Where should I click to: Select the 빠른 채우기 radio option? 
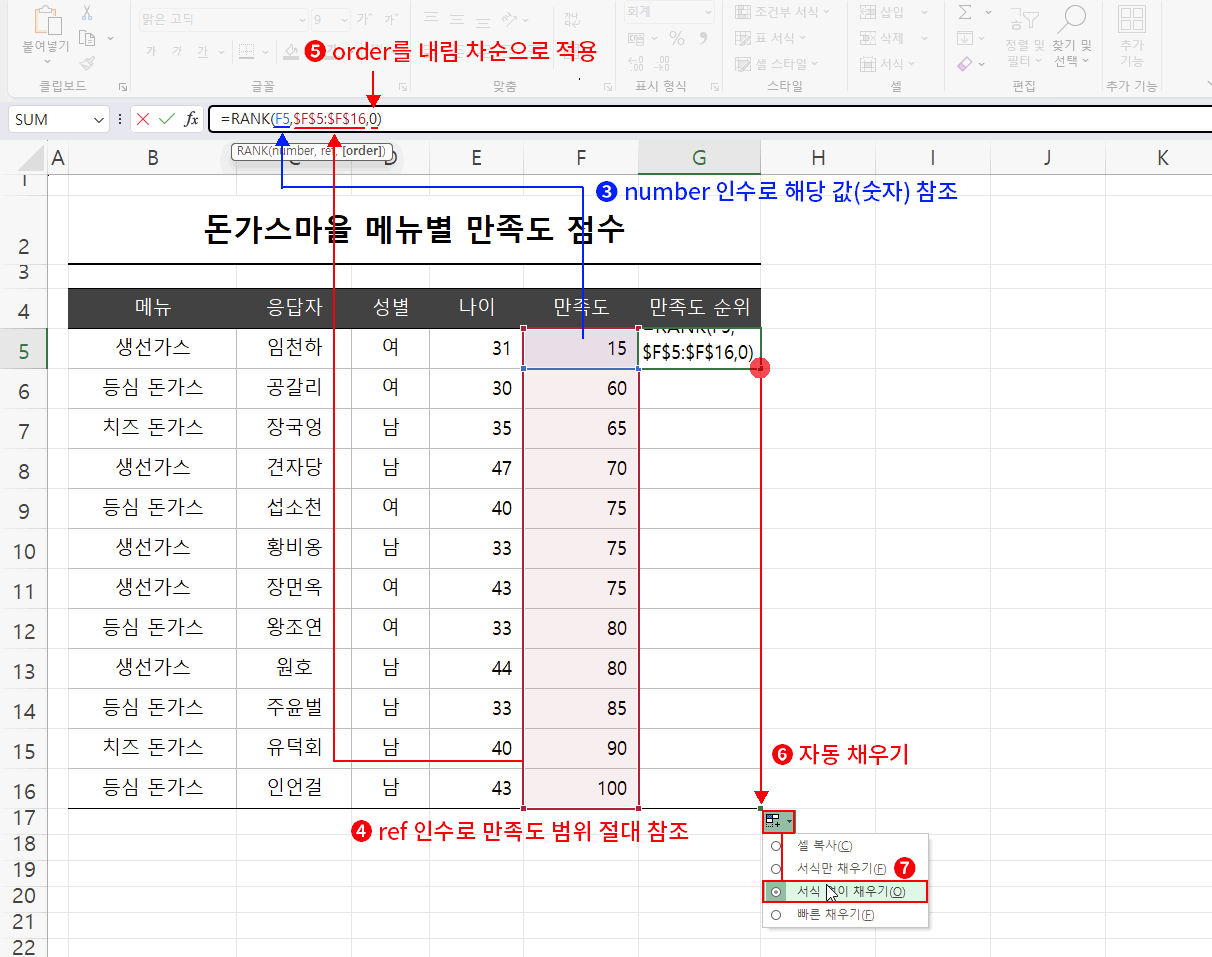click(x=776, y=915)
